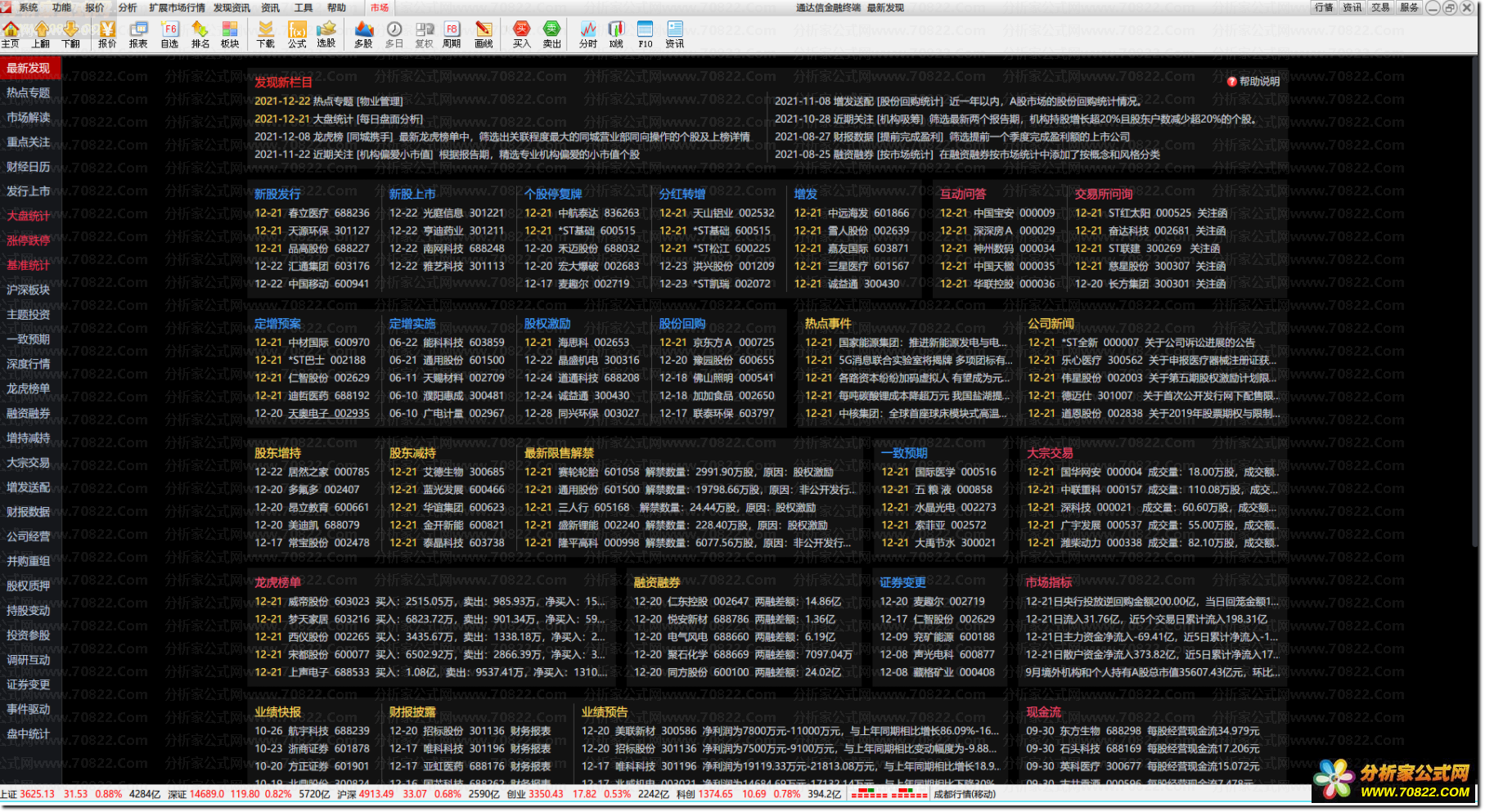Click the 服务 button at top right
The width and height of the screenshot is (1485, 812).
(x=1409, y=7)
